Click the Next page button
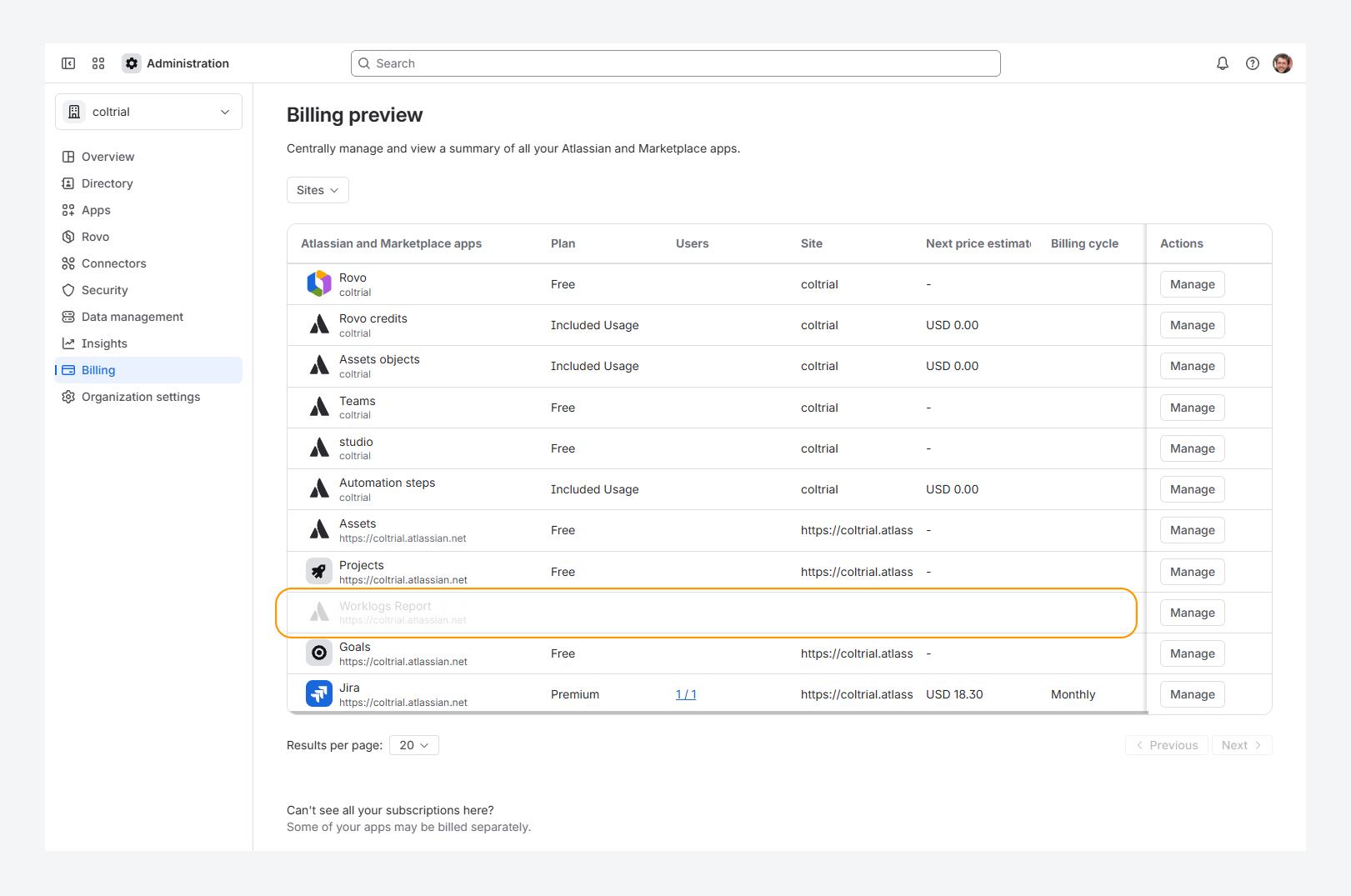1351x896 pixels. pos(1242,745)
